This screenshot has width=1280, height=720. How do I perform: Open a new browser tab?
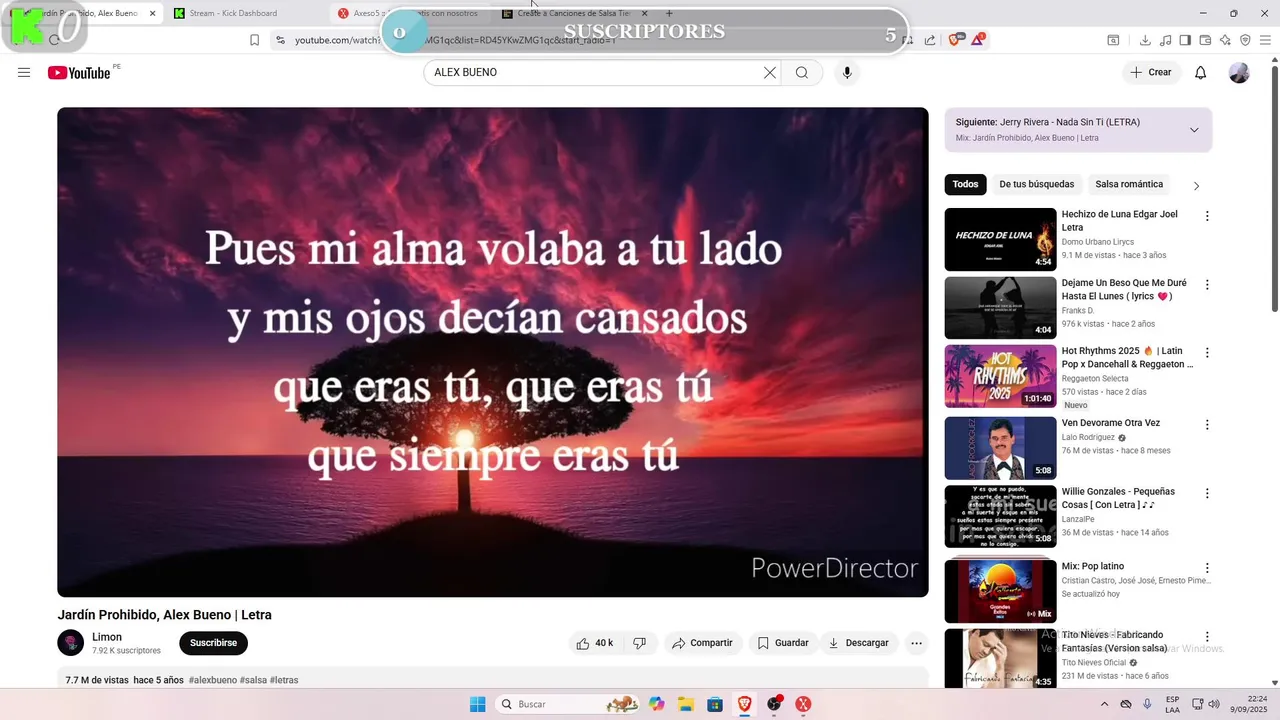click(x=669, y=13)
